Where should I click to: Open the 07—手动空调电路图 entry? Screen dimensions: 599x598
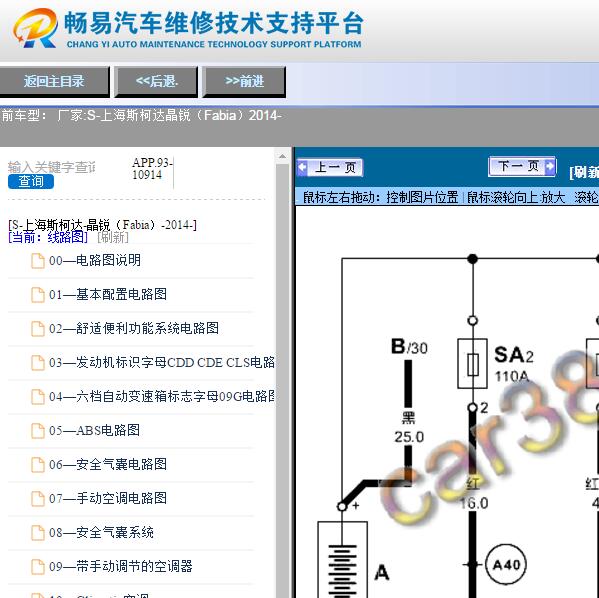[108, 498]
